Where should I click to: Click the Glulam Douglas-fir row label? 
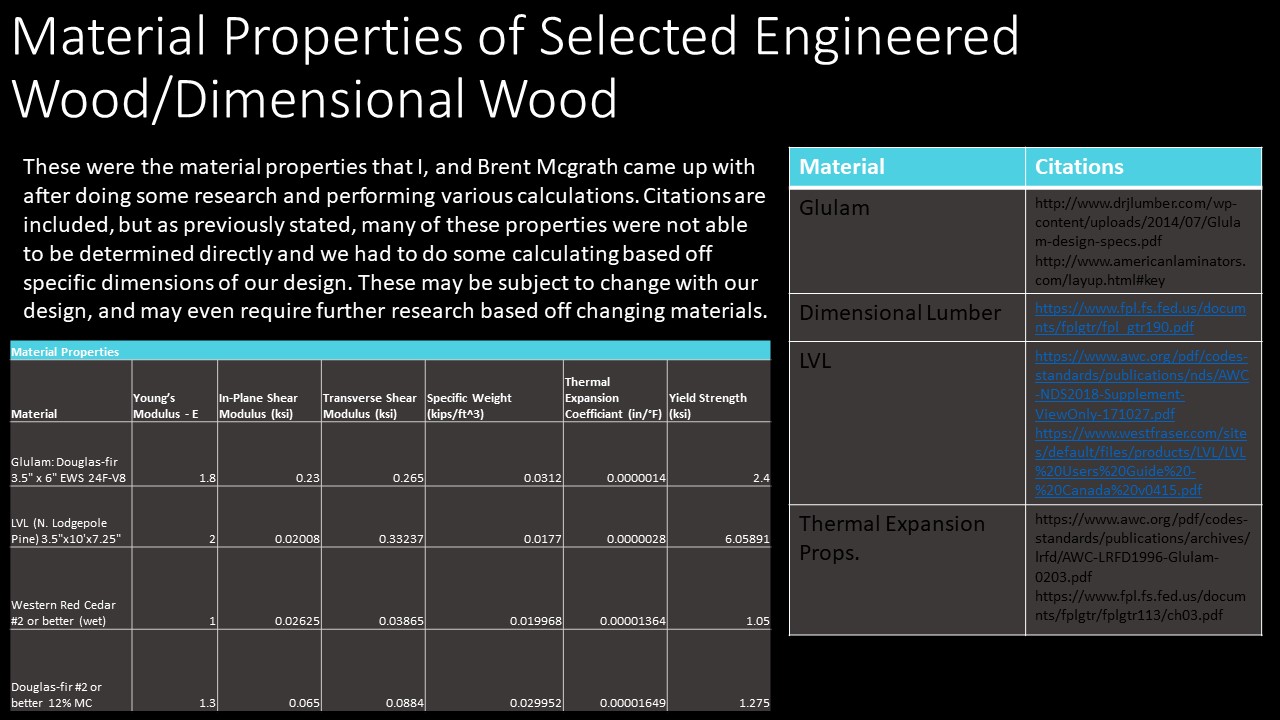click(69, 469)
